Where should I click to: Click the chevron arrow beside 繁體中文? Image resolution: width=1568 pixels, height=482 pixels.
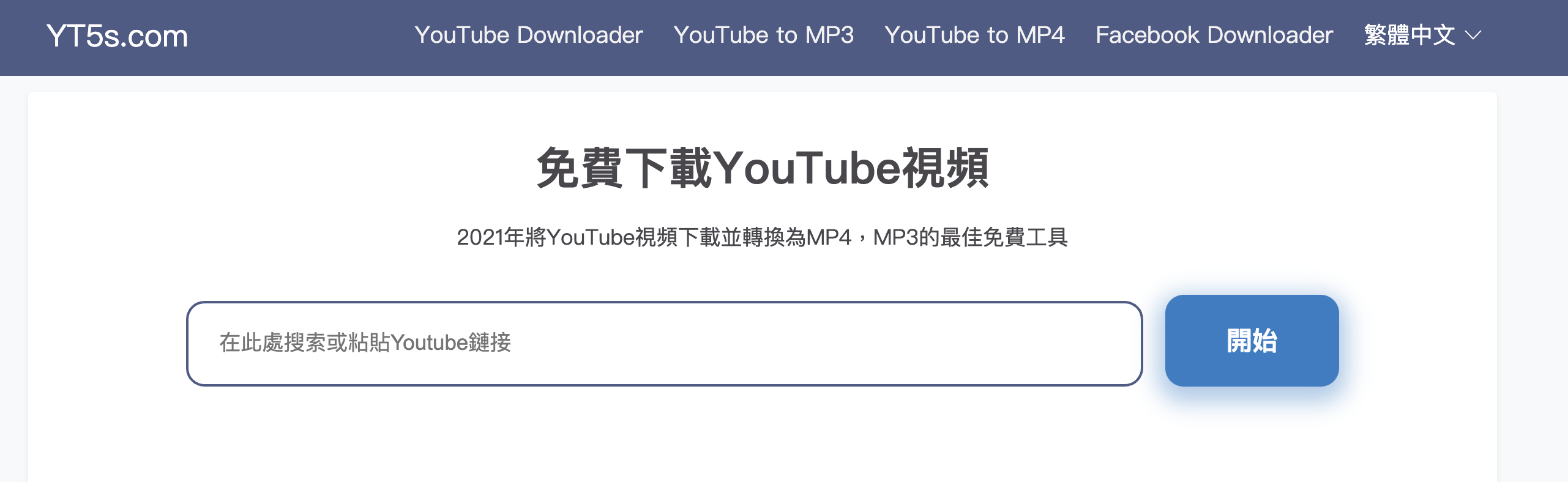tap(1473, 35)
